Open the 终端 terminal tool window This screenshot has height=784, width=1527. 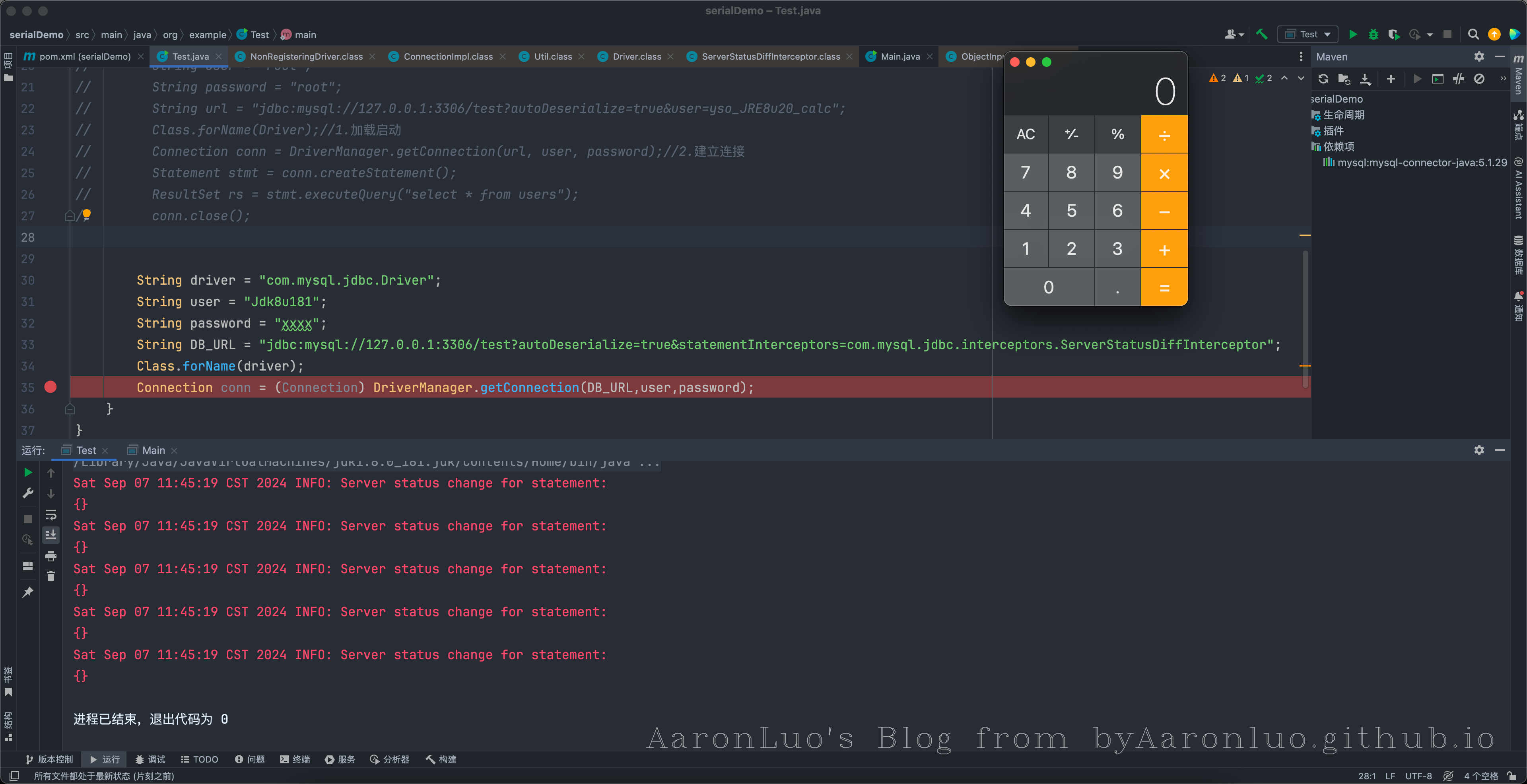coord(295,759)
